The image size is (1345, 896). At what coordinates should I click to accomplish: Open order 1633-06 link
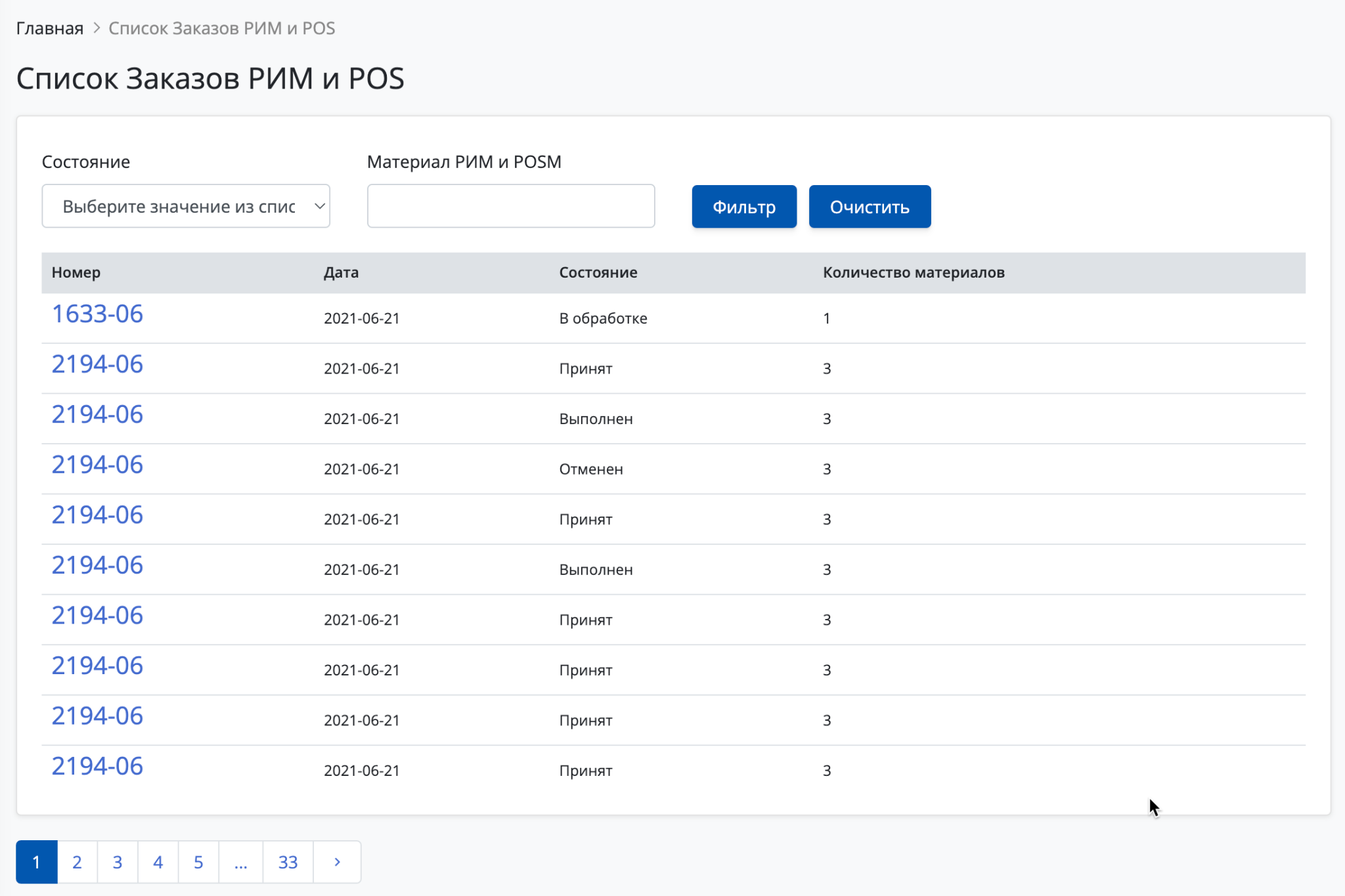tap(97, 314)
